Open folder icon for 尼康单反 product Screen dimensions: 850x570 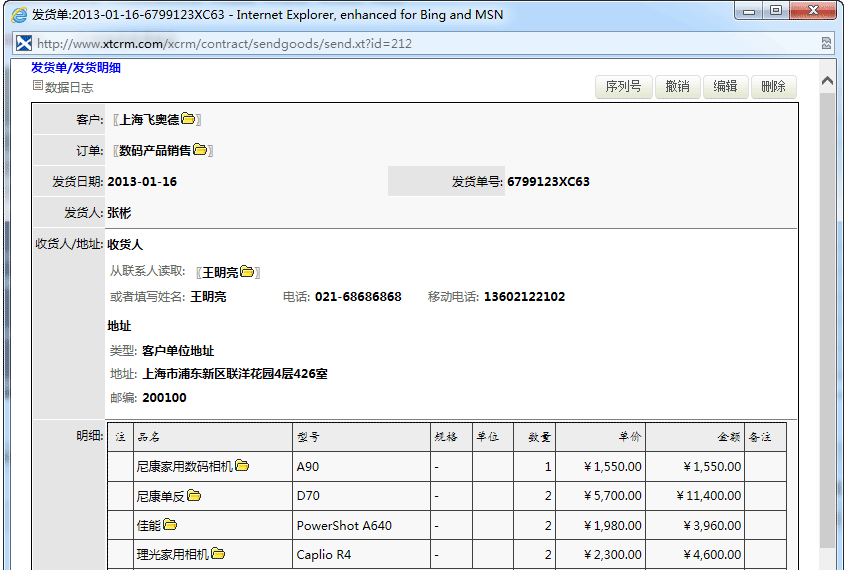pos(194,495)
